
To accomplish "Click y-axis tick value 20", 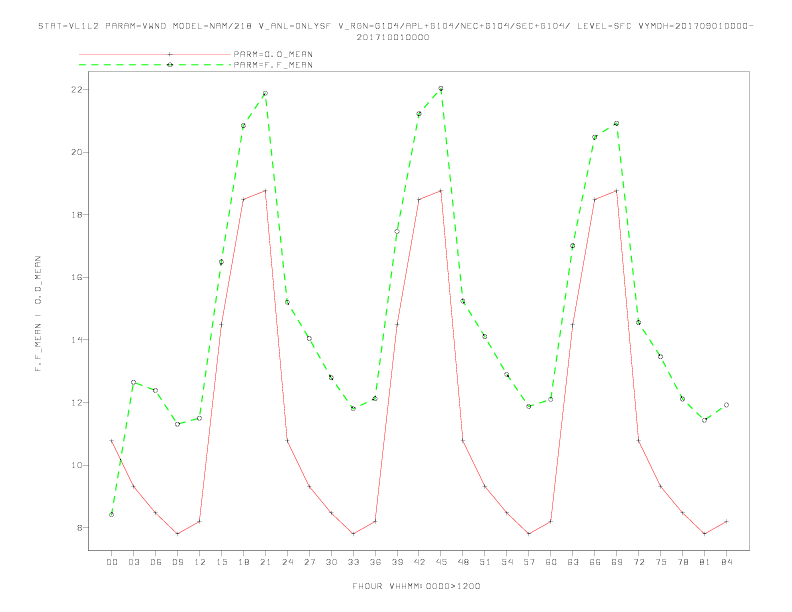I will tap(76, 152).
